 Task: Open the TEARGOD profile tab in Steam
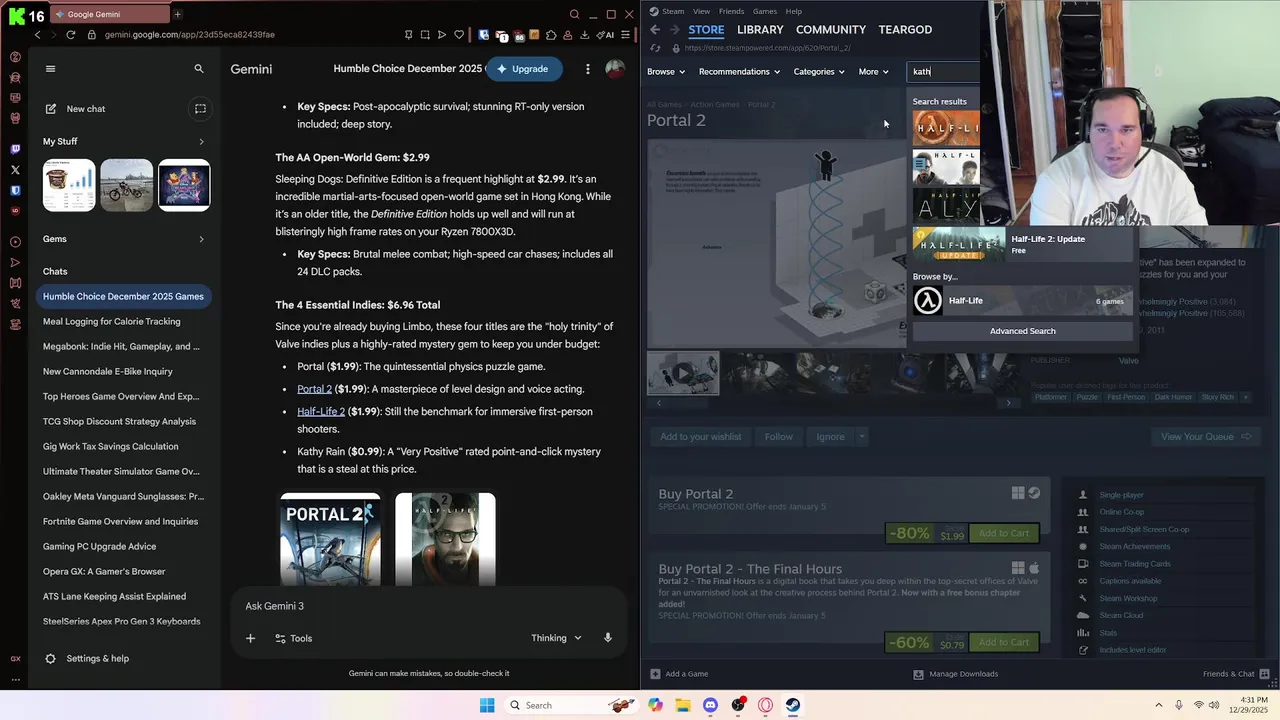(x=905, y=30)
